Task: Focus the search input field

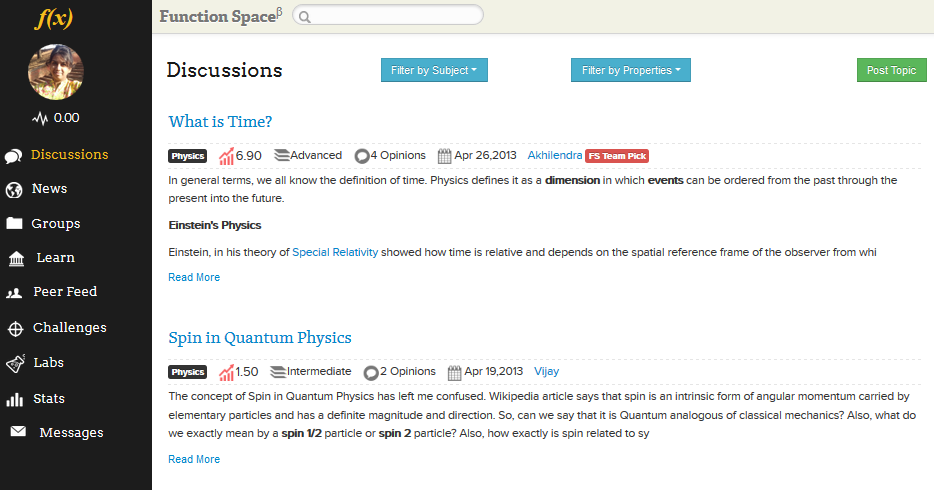Action: tap(388, 15)
